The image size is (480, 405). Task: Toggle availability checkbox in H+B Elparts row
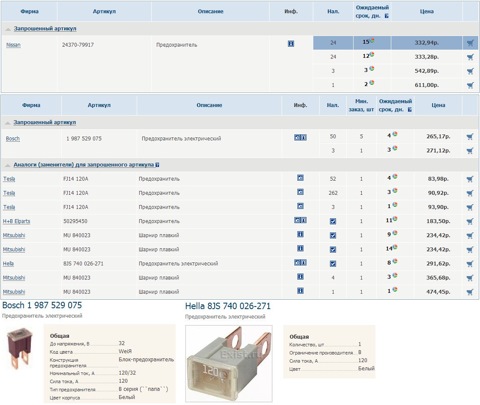pyautogui.click(x=333, y=221)
